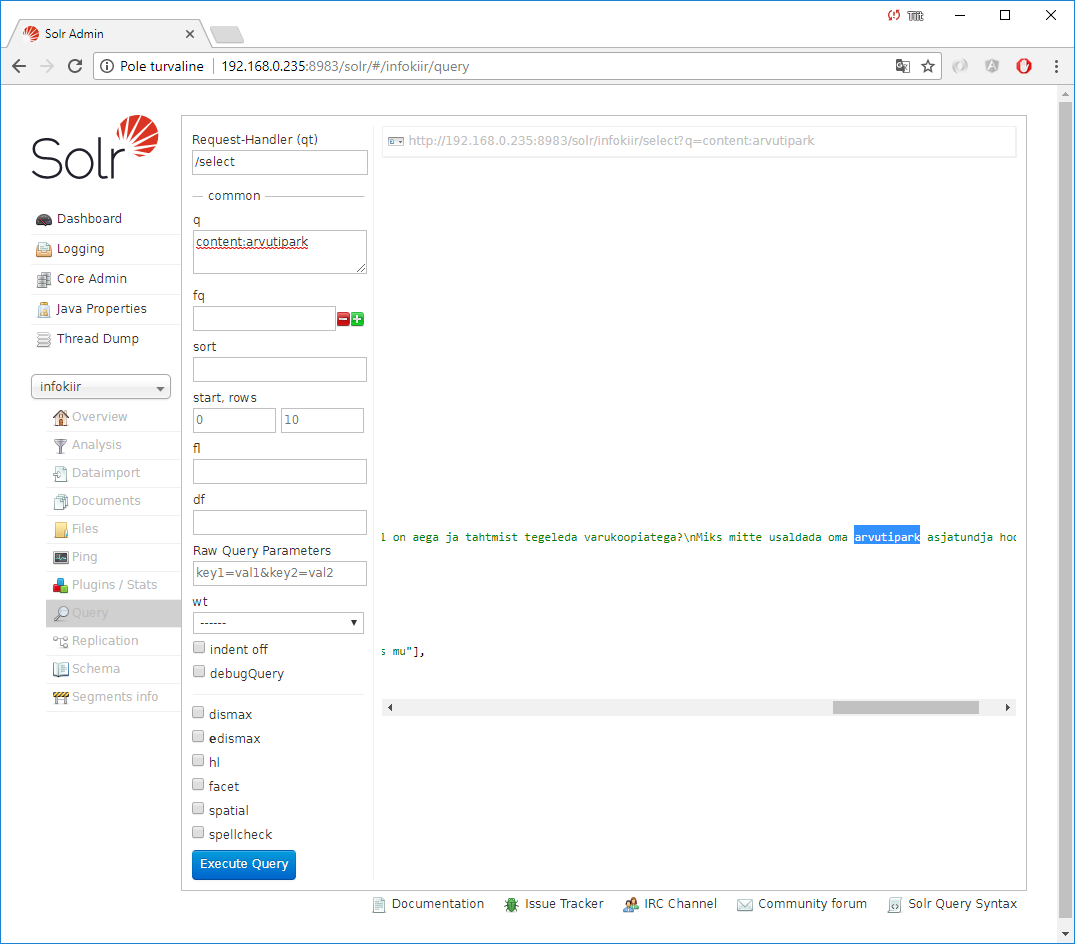Open the infokiir core selector dropdown
The height and width of the screenshot is (944, 1075).
point(101,387)
